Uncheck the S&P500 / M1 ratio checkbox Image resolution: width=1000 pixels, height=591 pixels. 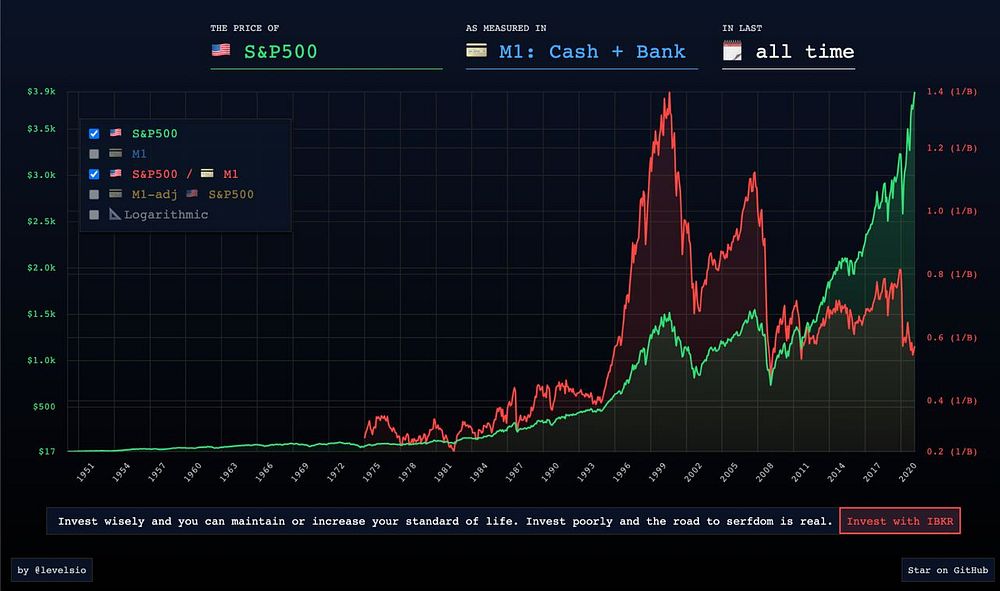(x=94, y=174)
